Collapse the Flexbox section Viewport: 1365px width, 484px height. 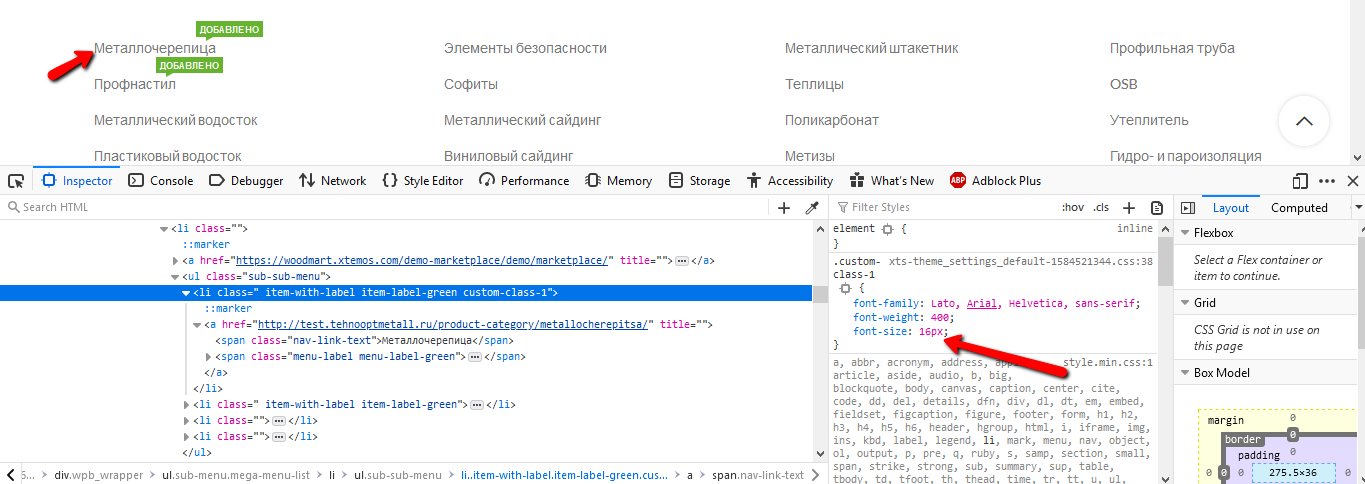[x=1185, y=233]
